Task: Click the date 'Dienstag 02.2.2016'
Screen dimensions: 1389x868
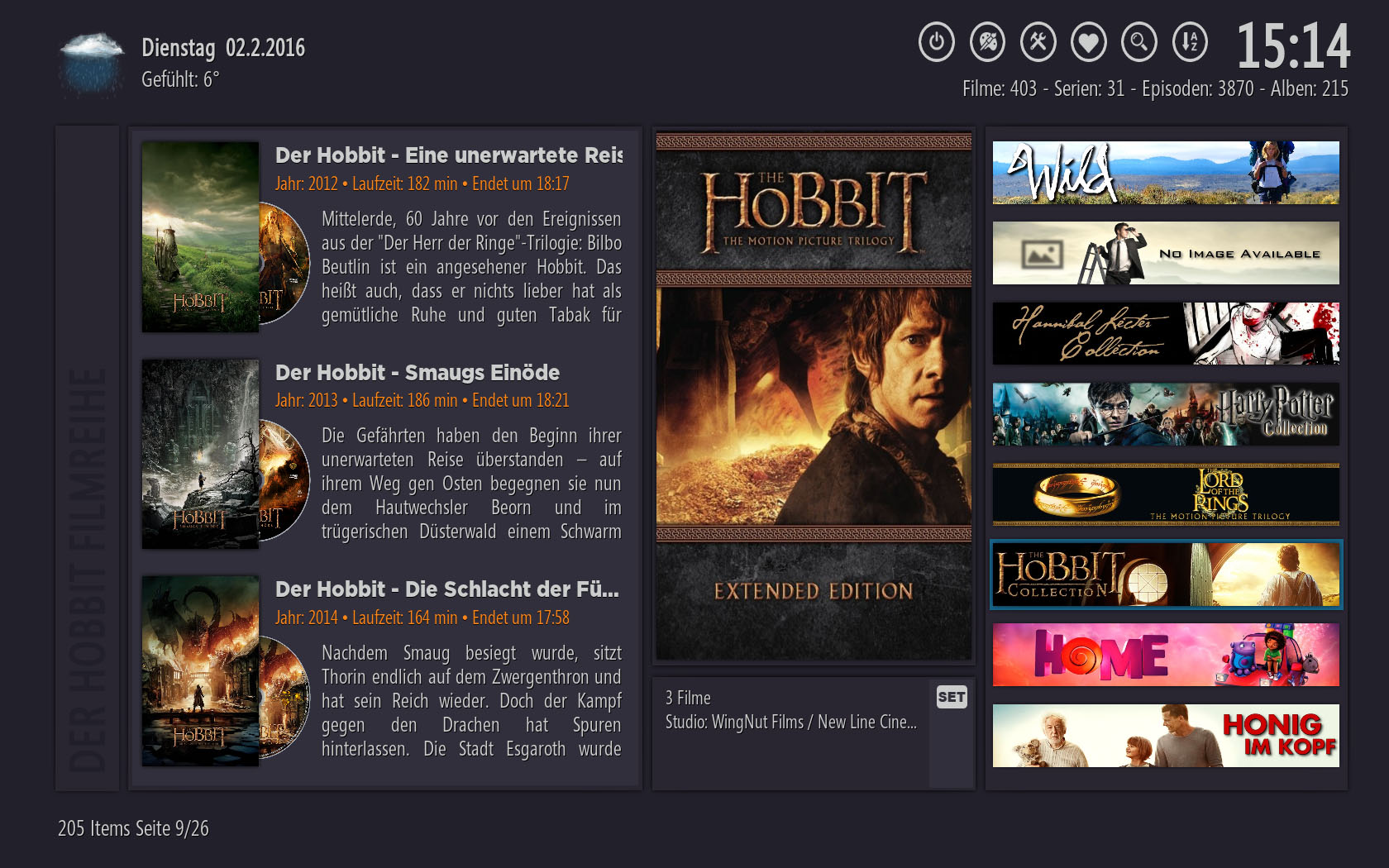Action: [223, 48]
